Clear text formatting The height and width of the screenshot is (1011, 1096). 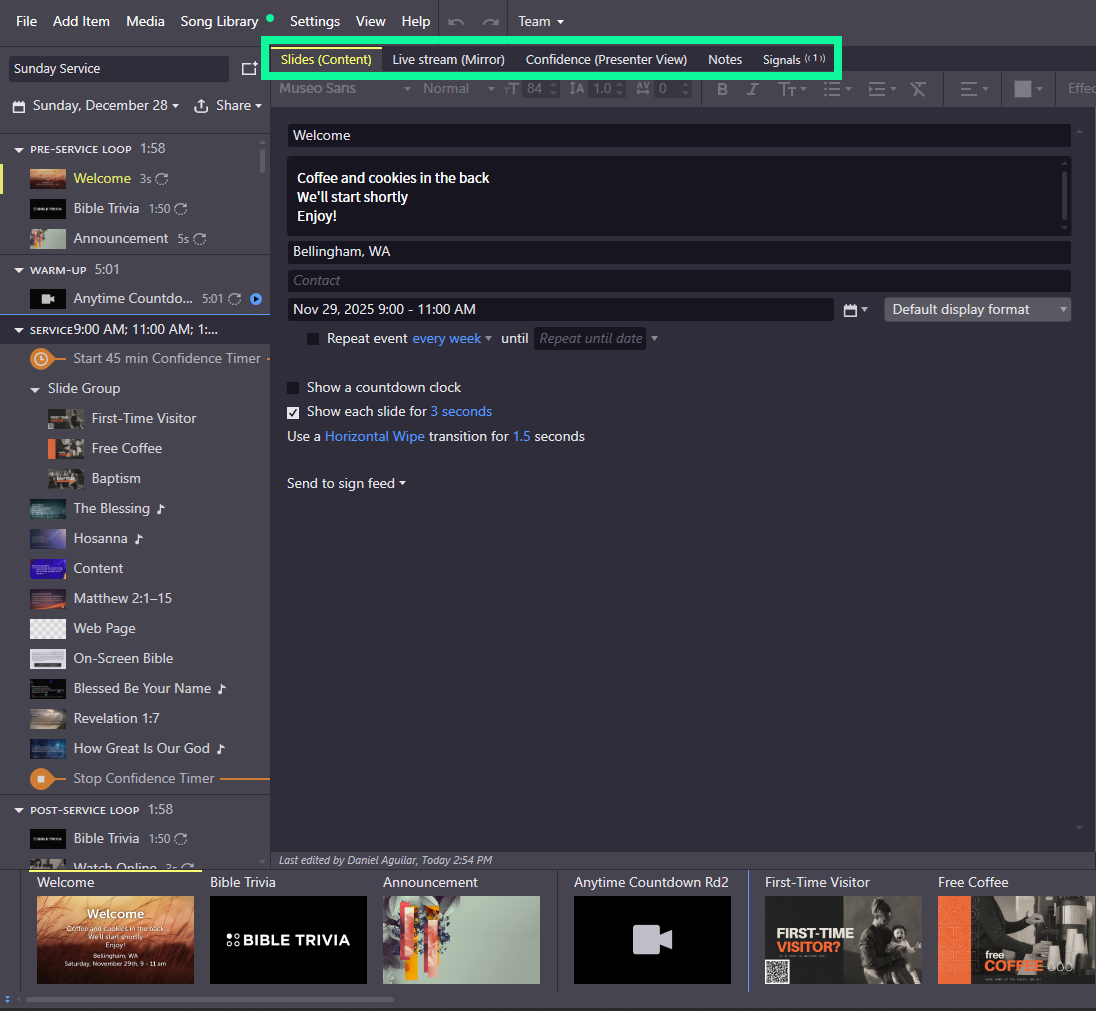coord(918,89)
